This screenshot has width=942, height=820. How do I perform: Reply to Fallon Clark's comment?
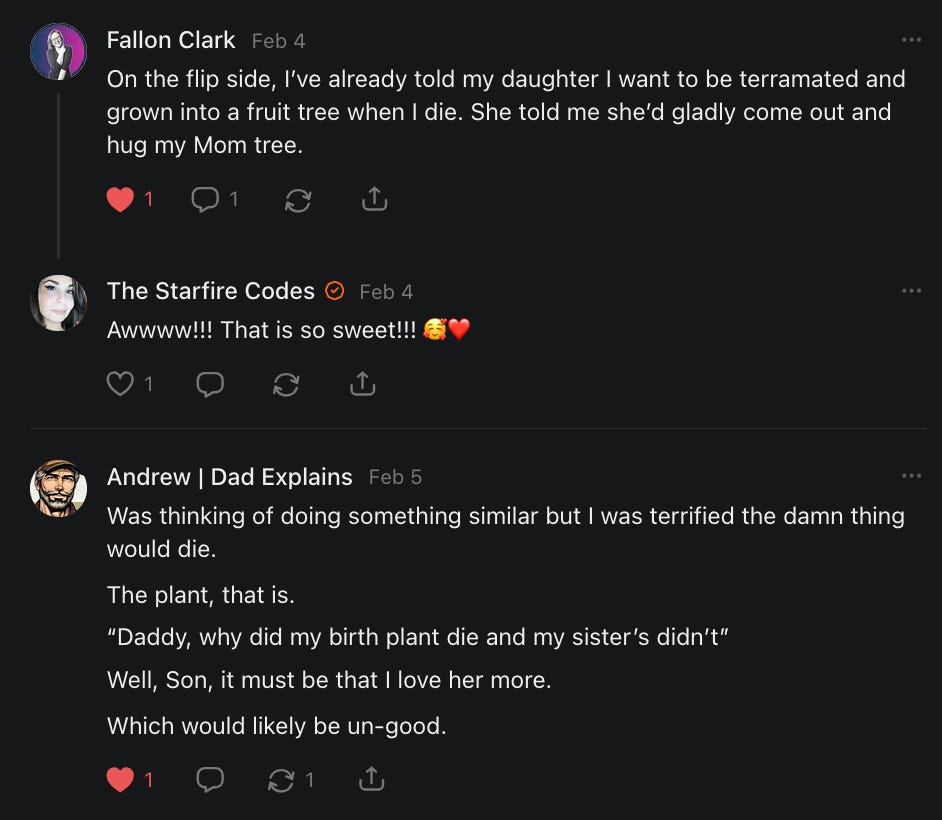pos(205,200)
